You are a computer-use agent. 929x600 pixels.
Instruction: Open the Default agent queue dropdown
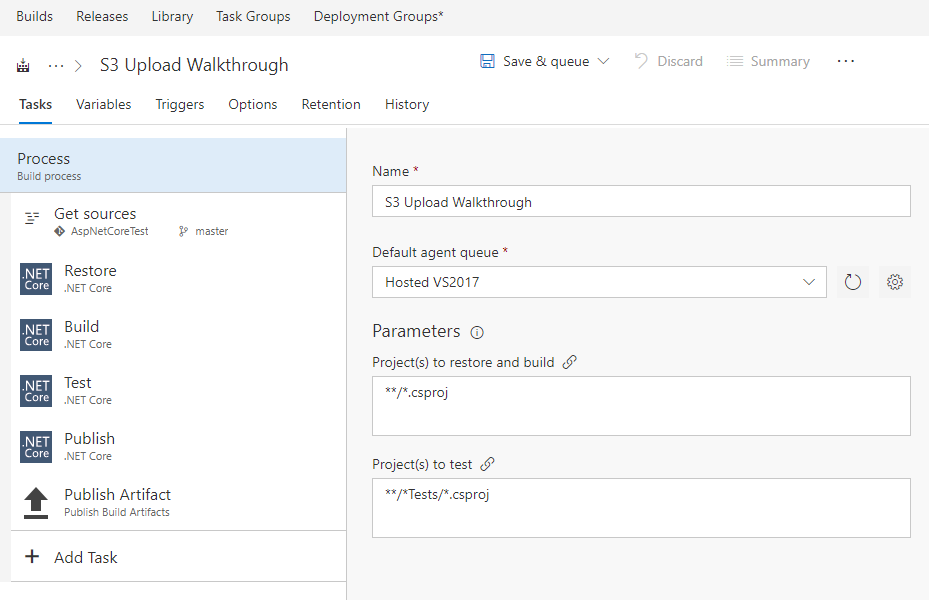pyautogui.click(x=599, y=282)
